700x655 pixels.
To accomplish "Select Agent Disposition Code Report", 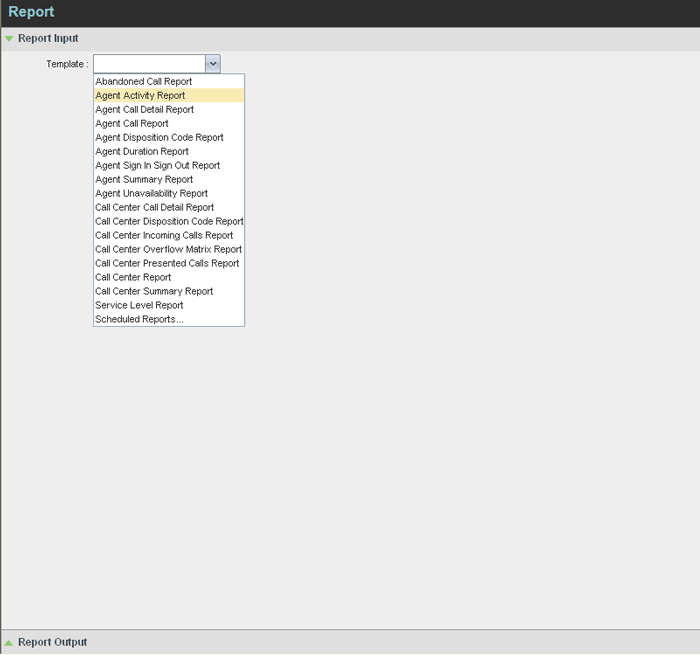I will 169,138.
